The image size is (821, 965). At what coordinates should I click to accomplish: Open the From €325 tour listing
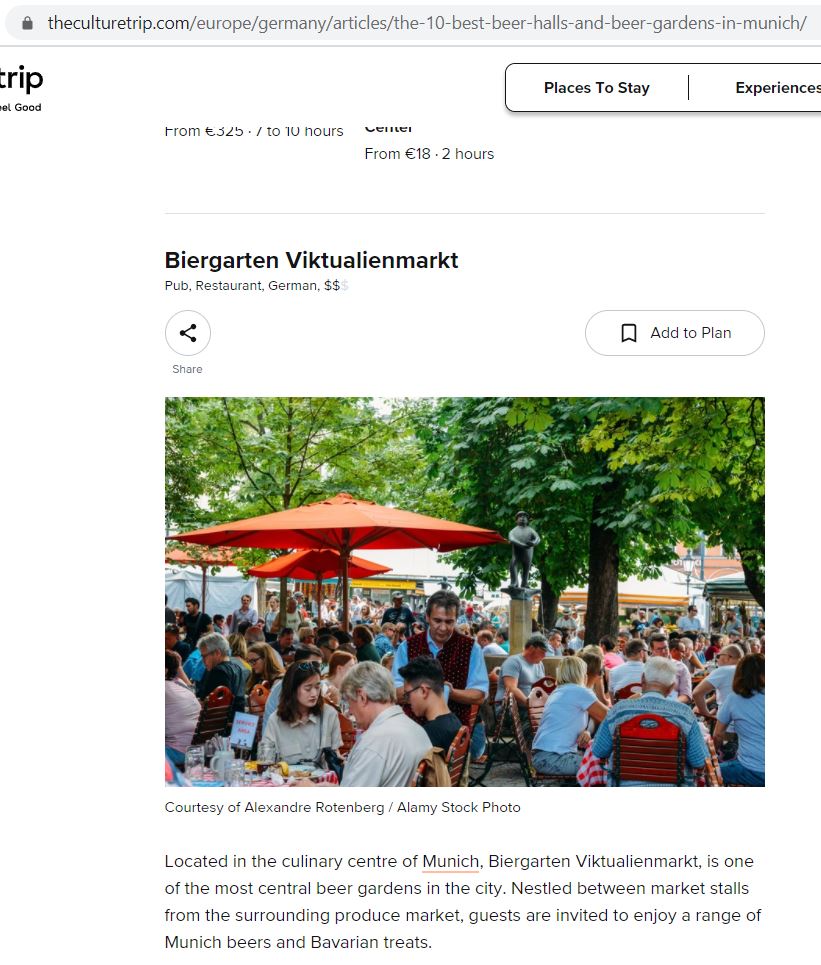coord(254,131)
